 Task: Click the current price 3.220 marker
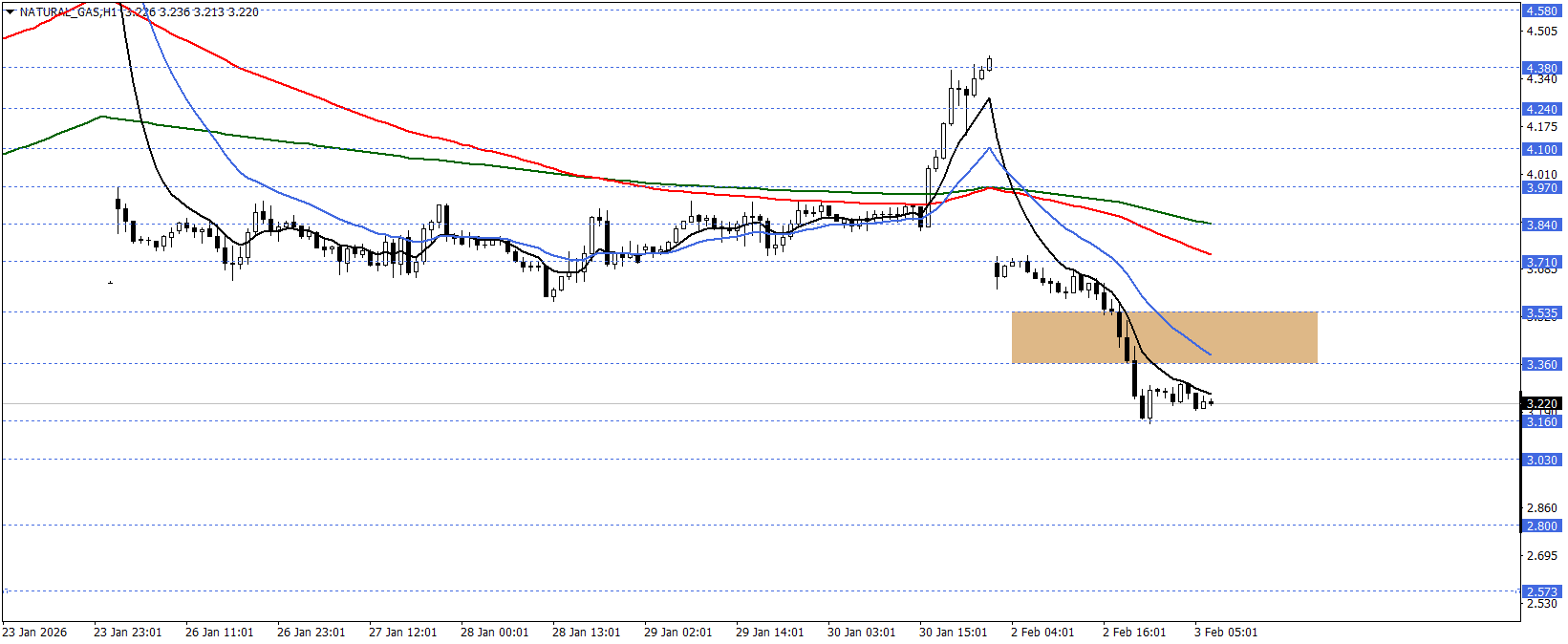click(x=1540, y=403)
